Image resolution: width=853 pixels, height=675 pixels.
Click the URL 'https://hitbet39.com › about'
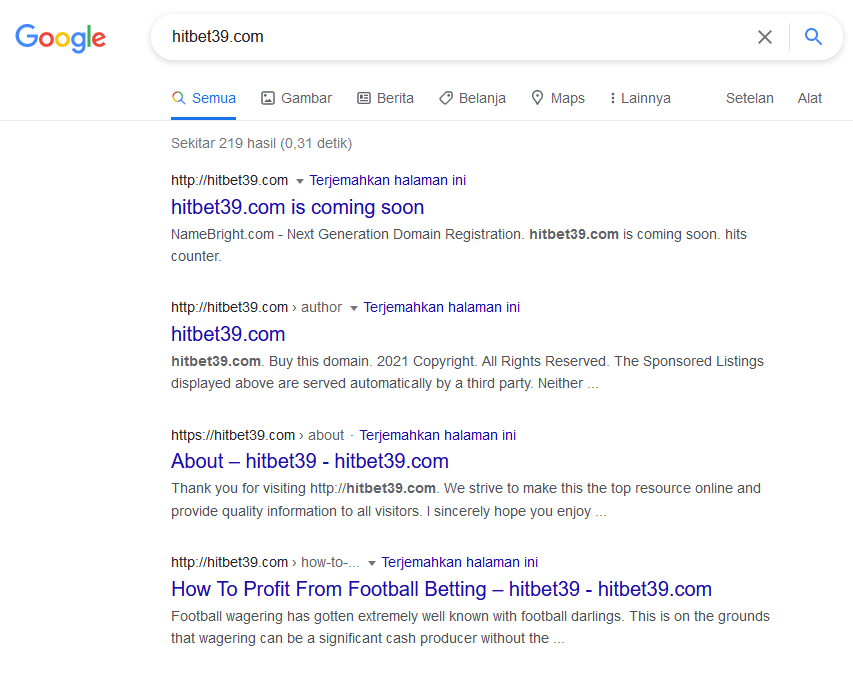(257, 435)
